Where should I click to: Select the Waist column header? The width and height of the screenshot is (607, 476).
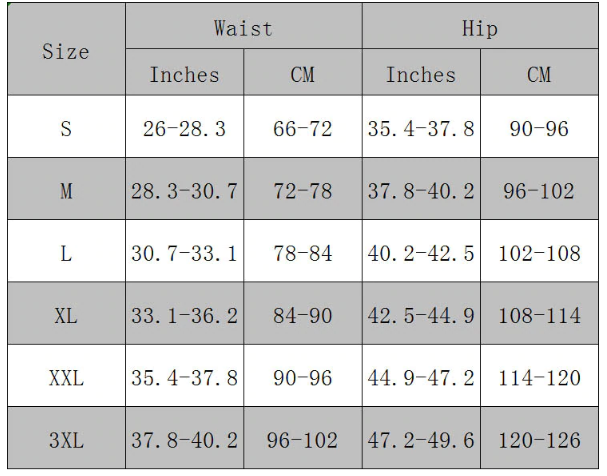pyautogui.click(x=244, y=26)
